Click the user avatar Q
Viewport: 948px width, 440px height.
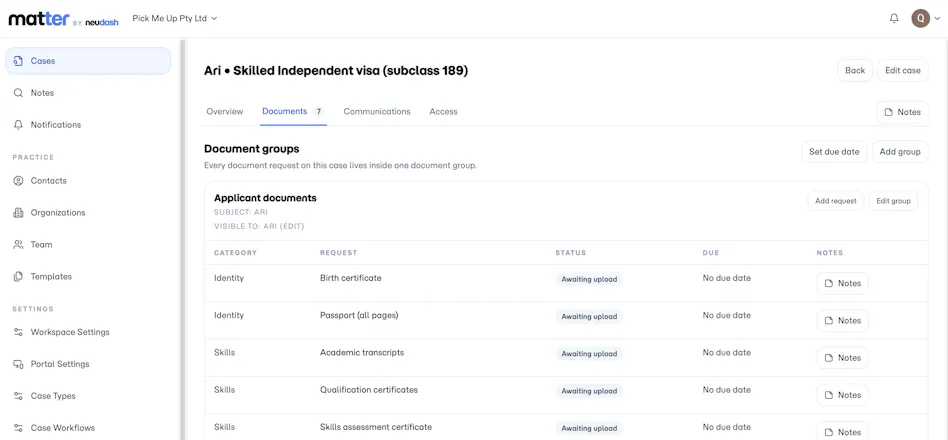(x=921, y=19)
